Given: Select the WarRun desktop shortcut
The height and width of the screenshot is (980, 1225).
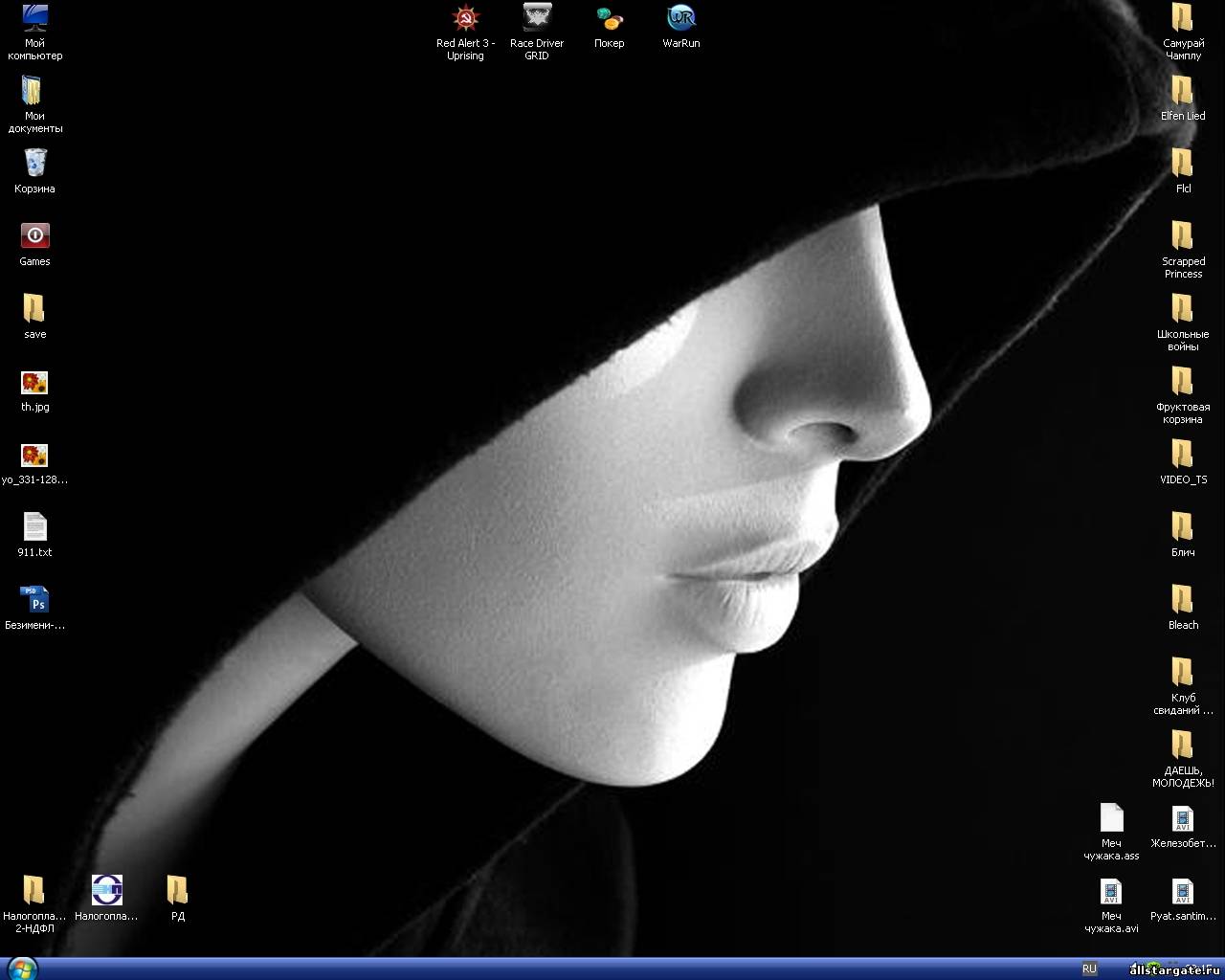Looking at the screenshot, I should click(x=680, y=19).
